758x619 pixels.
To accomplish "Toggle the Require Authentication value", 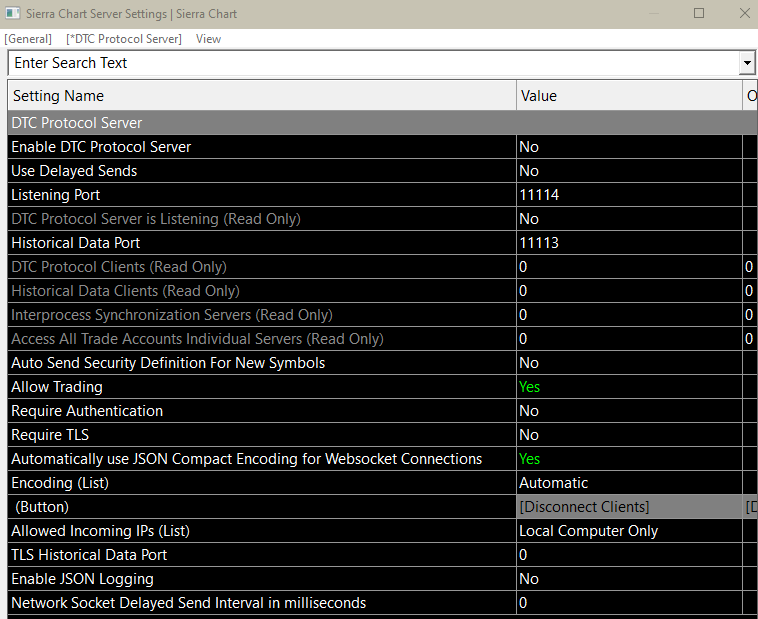I will [x=629, y=411].
